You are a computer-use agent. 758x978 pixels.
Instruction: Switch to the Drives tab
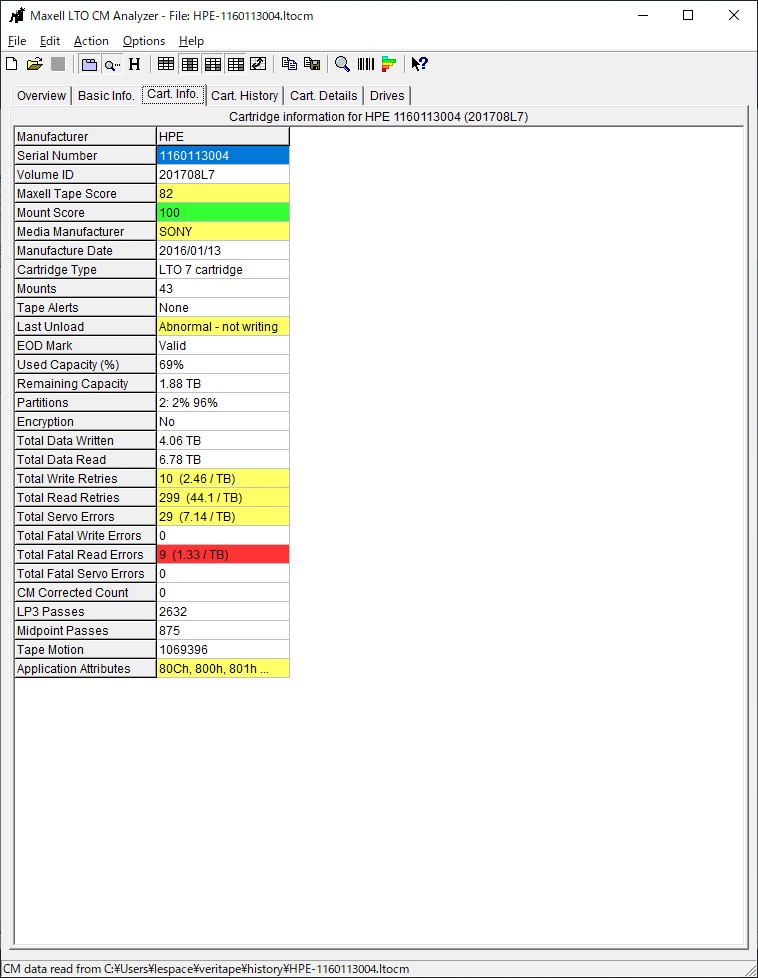pos(387,95)
